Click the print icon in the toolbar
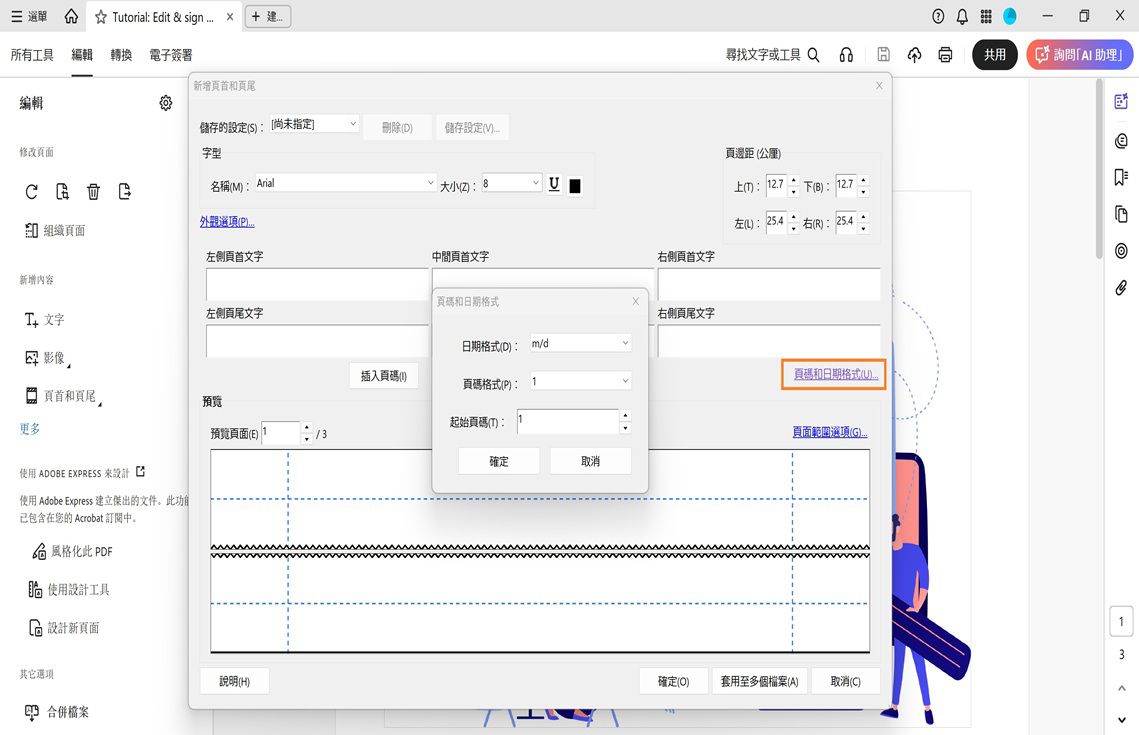The width and height of the screenshot is (1139, 735). click(x=945, y=55)
